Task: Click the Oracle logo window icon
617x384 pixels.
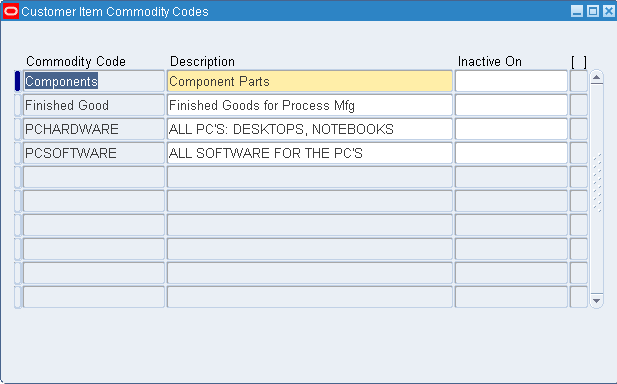Action: [x=11, y=11]
